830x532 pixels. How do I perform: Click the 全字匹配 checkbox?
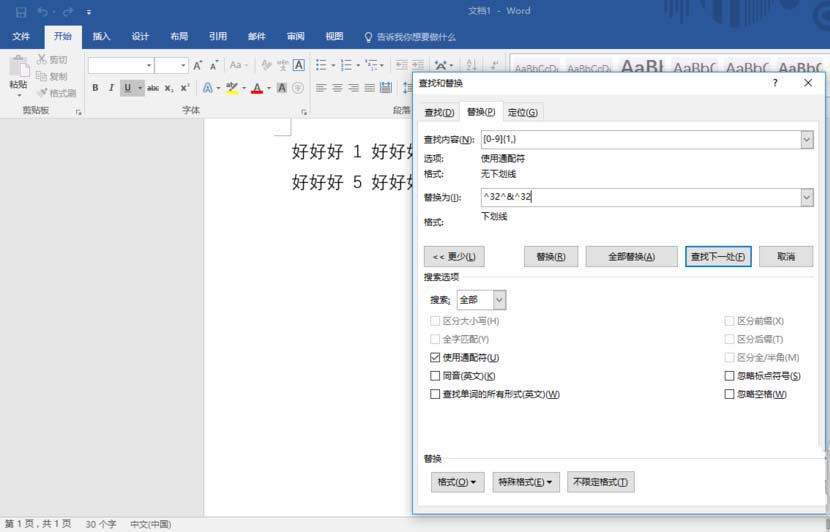(x=435, y=339)
